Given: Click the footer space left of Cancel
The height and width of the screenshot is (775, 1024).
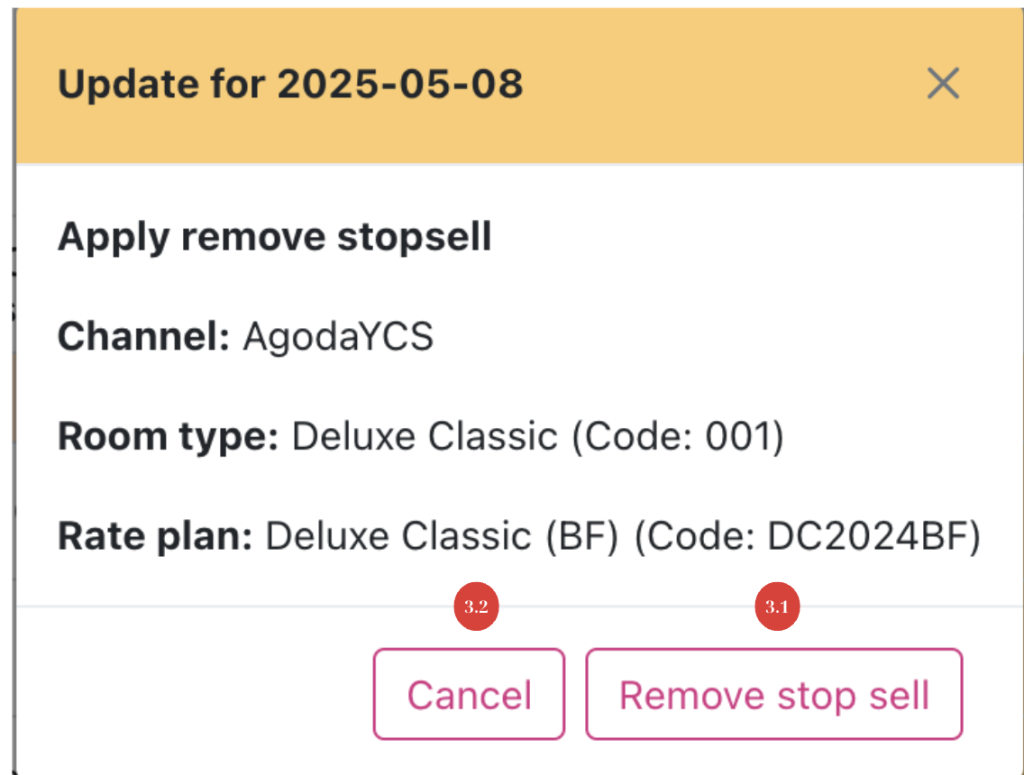Looking at the screenshot, I should pos(190,695).
